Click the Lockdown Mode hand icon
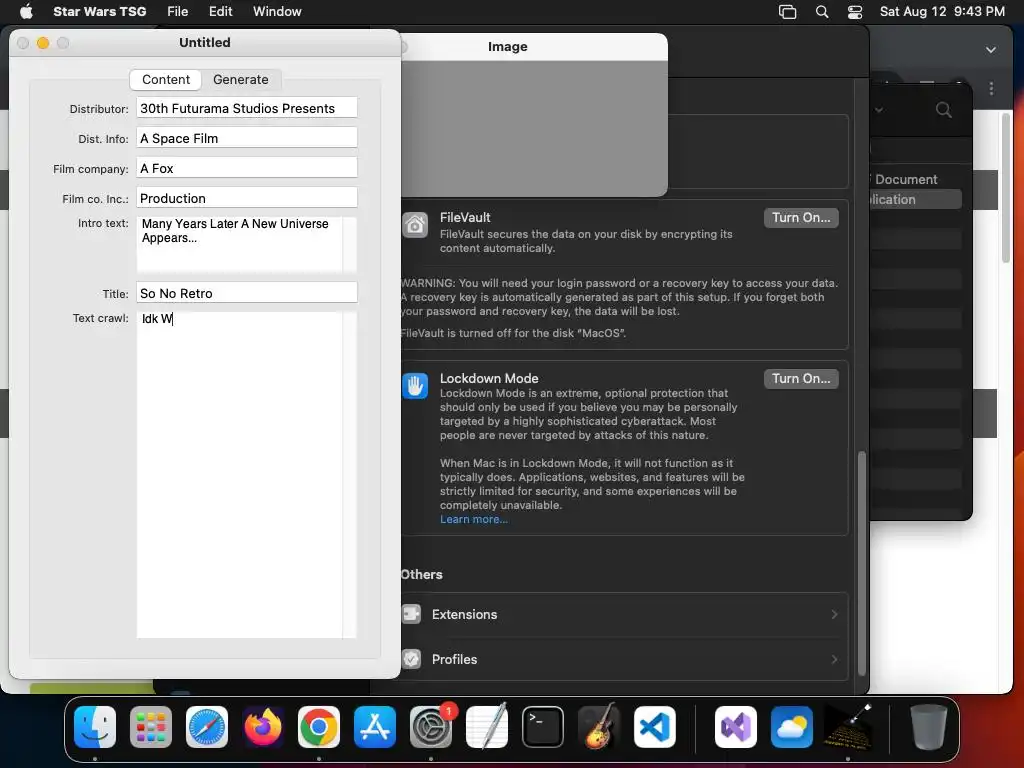The width and height of the screenshot is (1024, 768). click(415, 386)
